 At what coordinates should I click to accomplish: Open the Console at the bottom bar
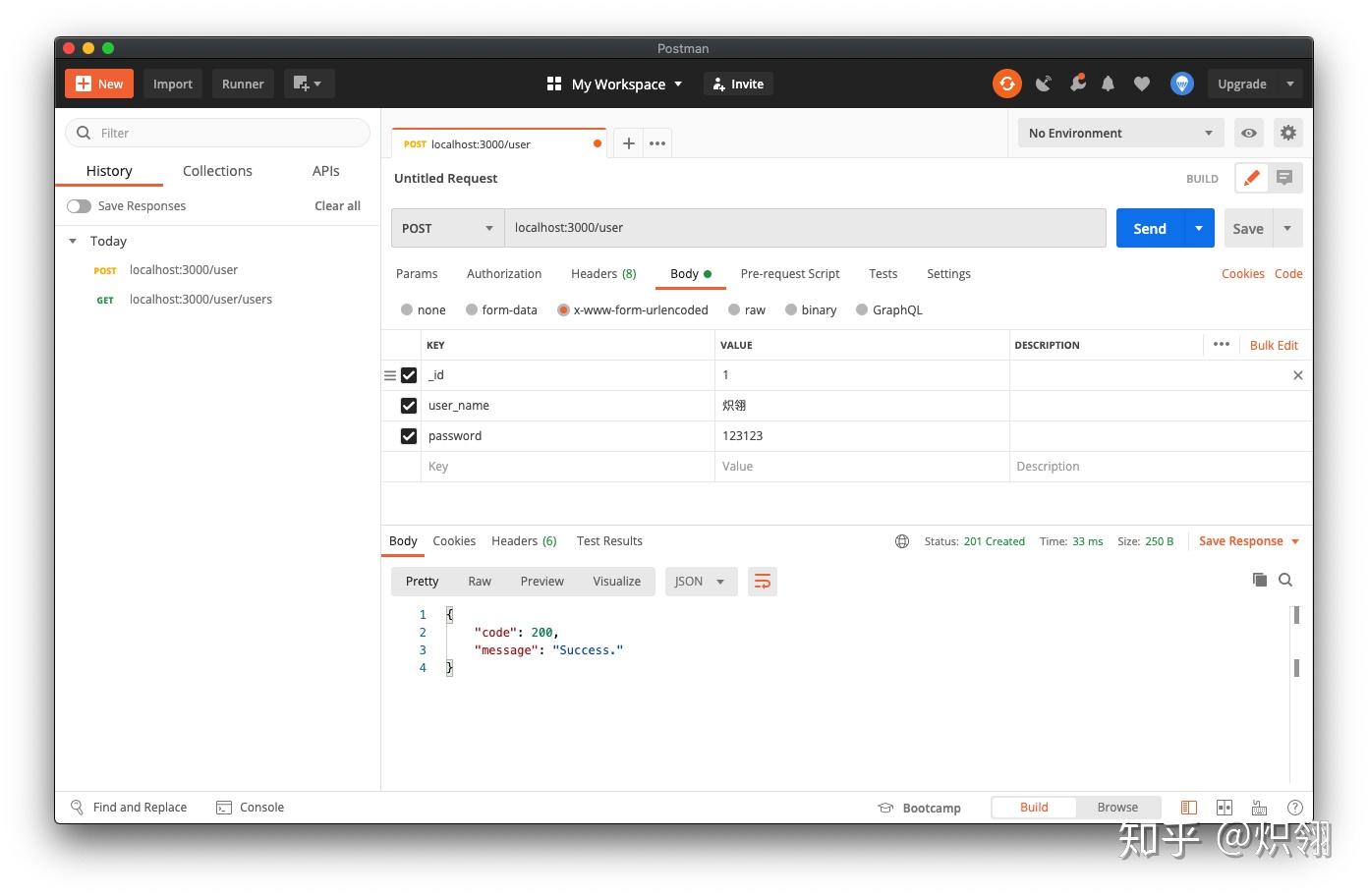pyautogui.click(x=251, y=807)
